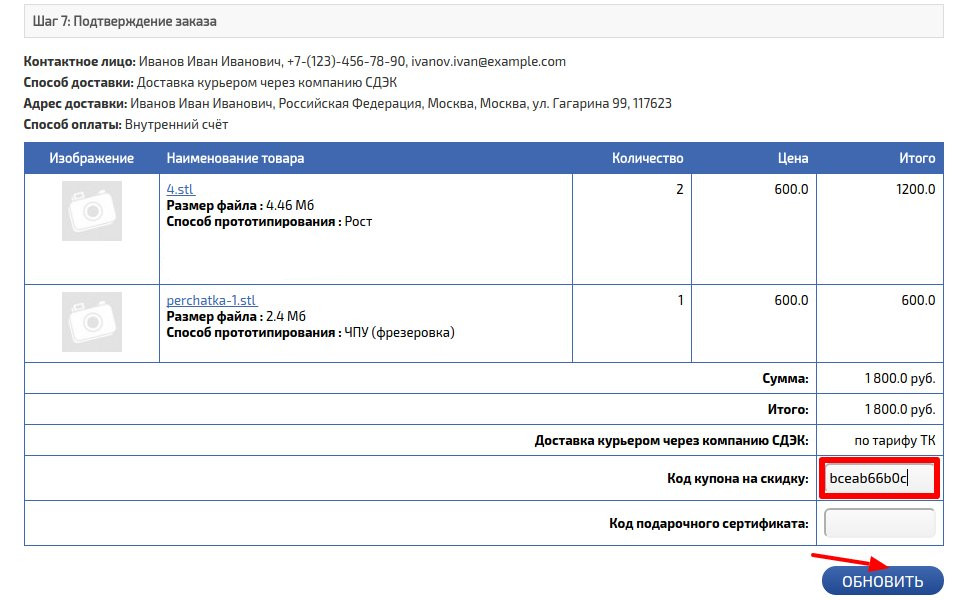This screenshot has width=971, height=600.
Task: Click the Контактное лицо line with ivanov.ivan@example.com
Action: [295, 61]
